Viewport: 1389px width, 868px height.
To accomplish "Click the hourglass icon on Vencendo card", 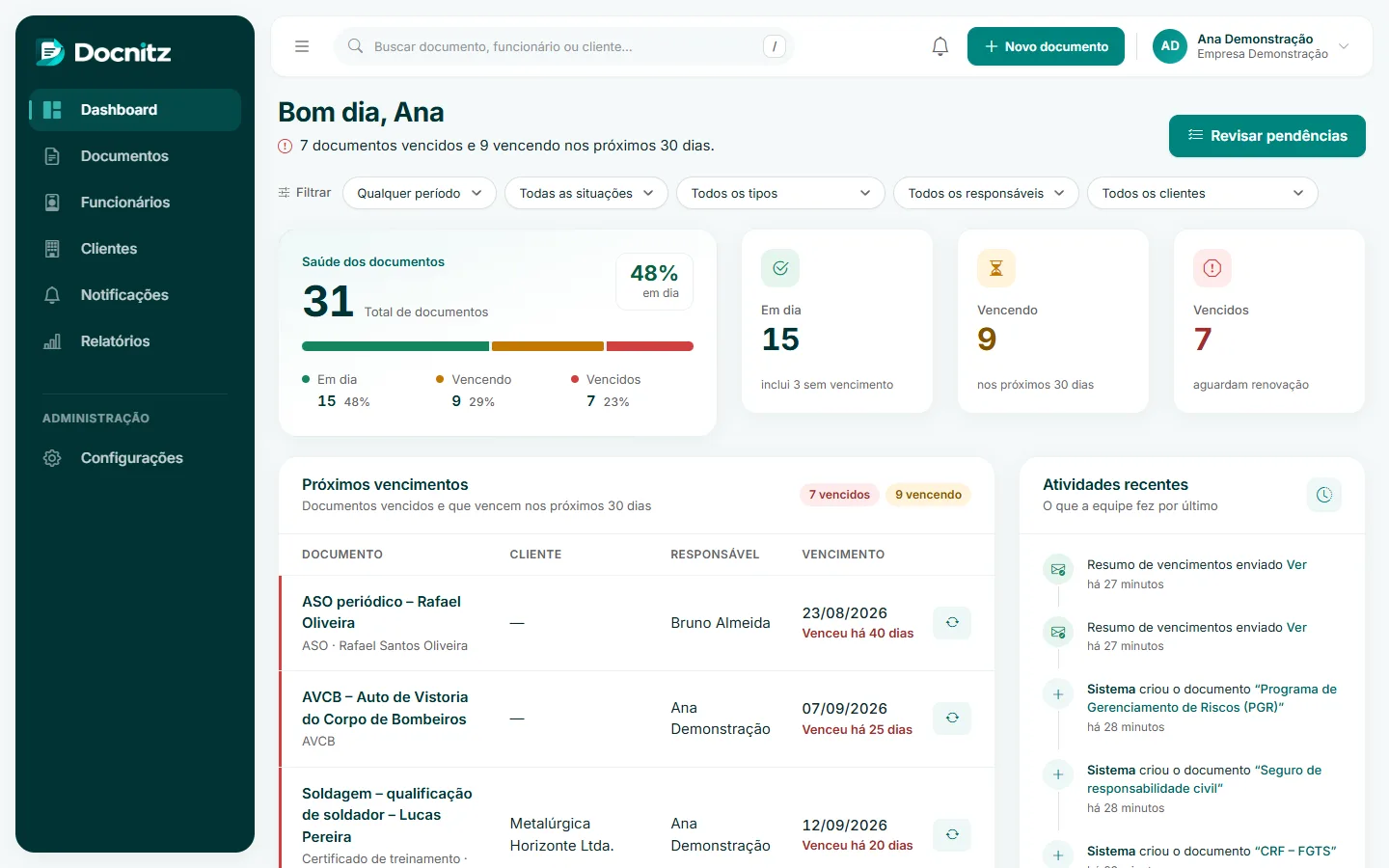I will pyautogui.click(x=996, y=268).
